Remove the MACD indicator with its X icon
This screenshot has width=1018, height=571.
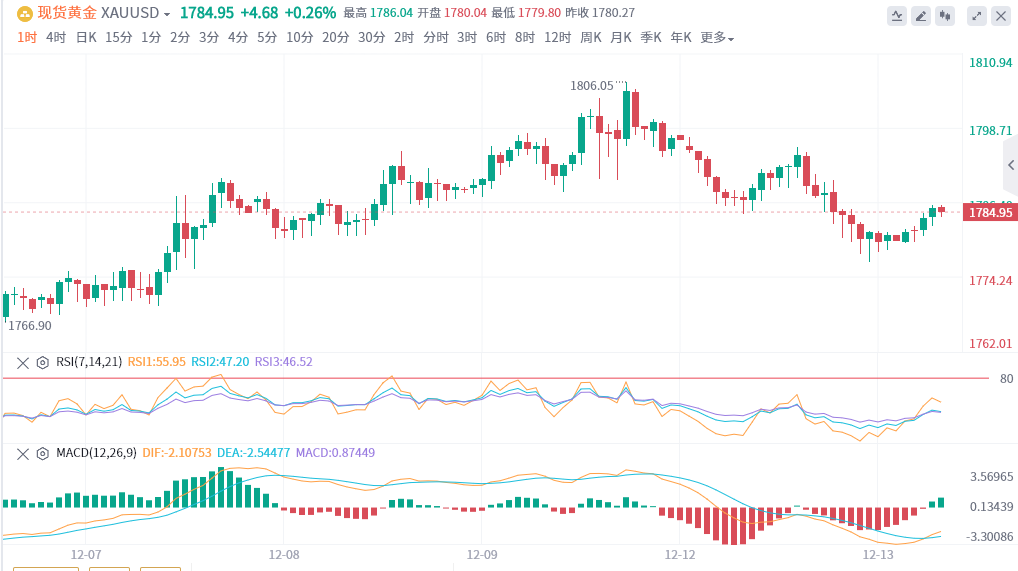coord(23,453)
